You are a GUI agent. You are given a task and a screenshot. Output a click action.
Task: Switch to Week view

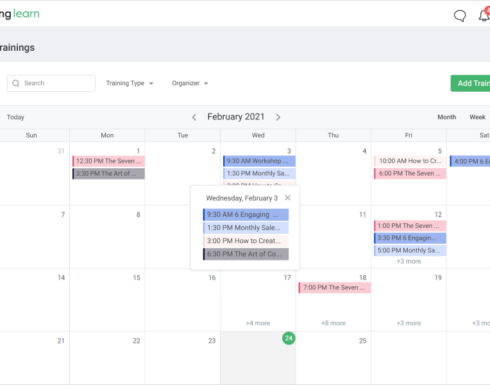(x=477, y=117)
